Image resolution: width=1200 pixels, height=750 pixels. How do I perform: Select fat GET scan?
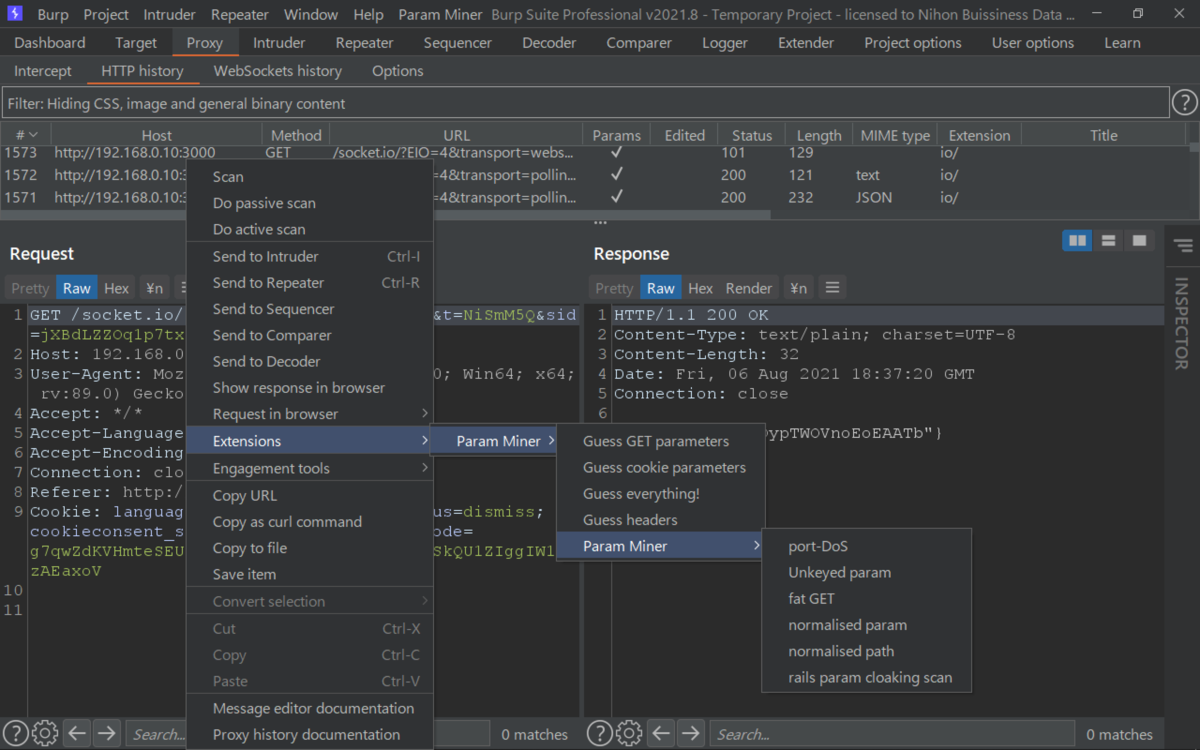[x=866, y=599]
